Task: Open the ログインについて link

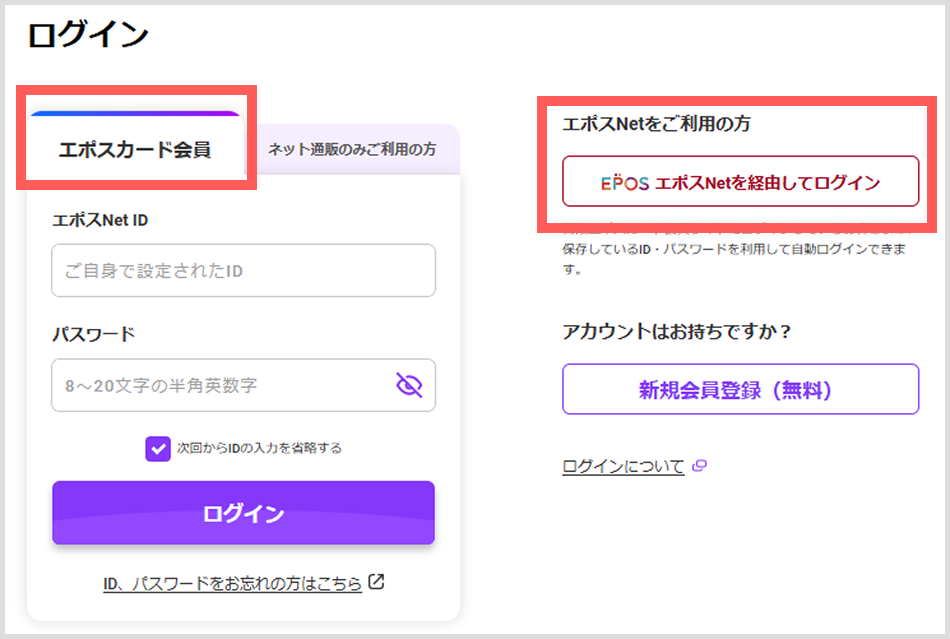Action: tap(623, 466)
